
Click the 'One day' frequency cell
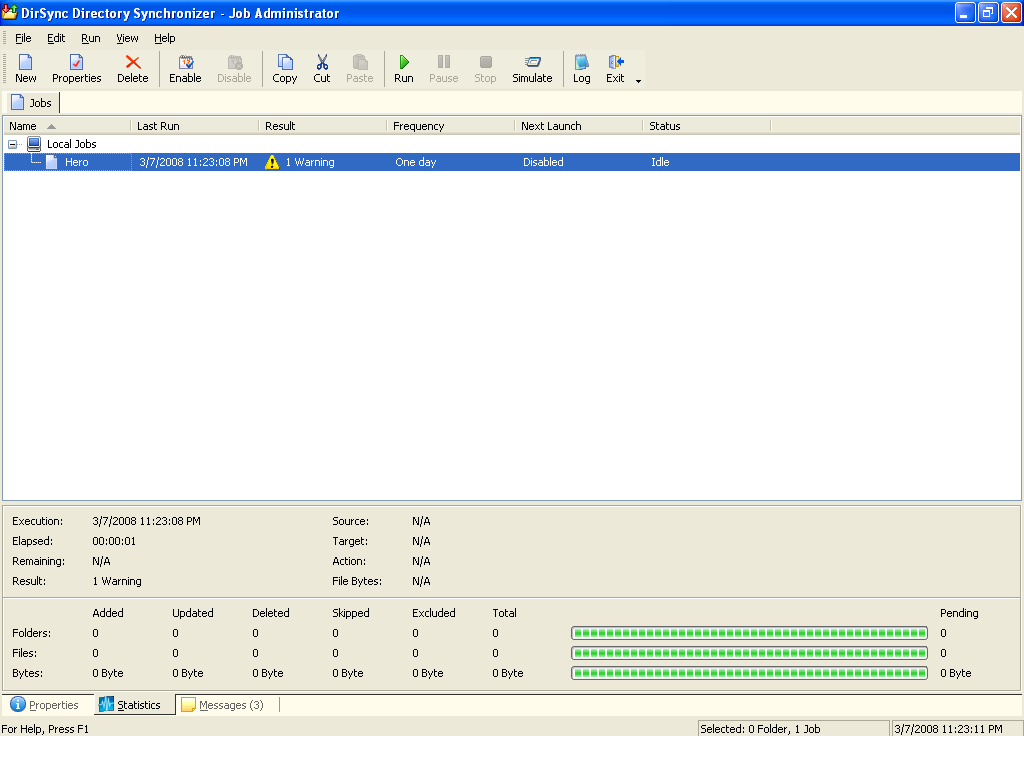pos(416,163)
